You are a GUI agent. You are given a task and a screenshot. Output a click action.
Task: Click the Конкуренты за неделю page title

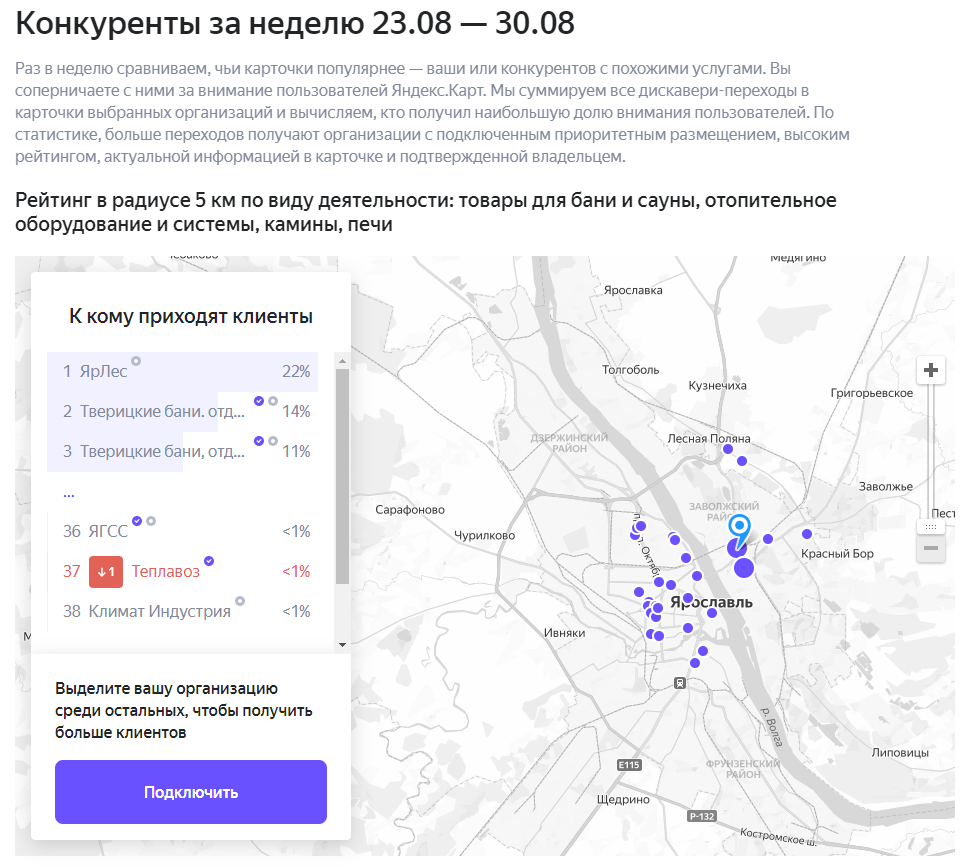(x=295, y=23)
